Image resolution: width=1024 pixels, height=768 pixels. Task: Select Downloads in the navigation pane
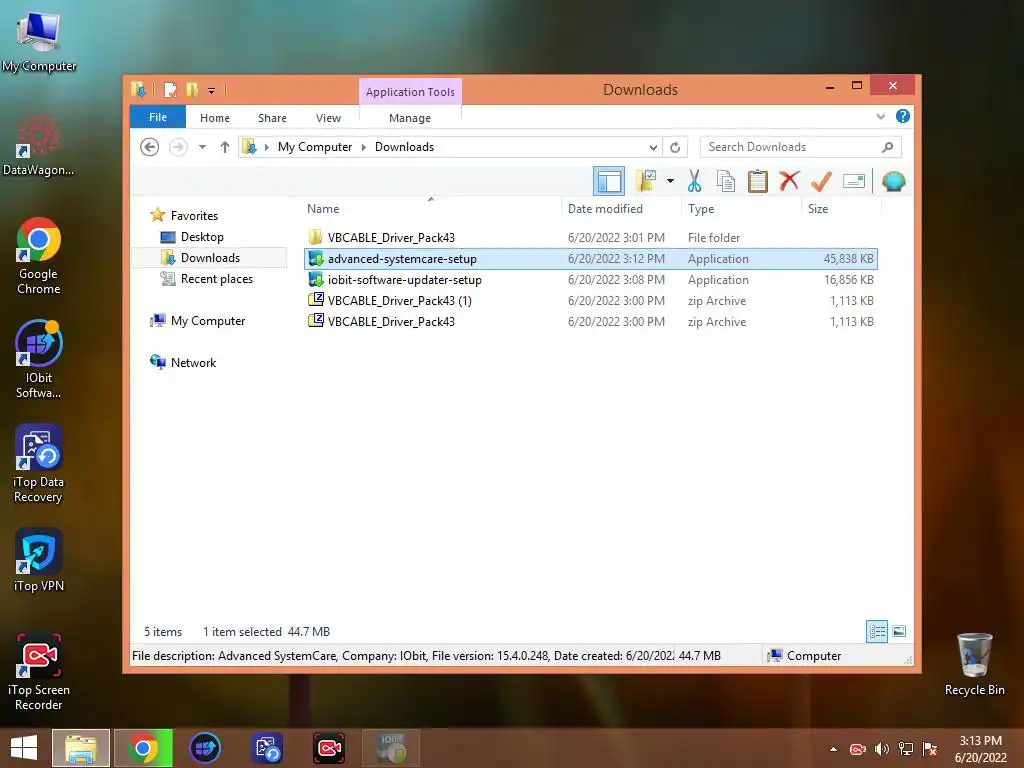click(x=210, y=258)
